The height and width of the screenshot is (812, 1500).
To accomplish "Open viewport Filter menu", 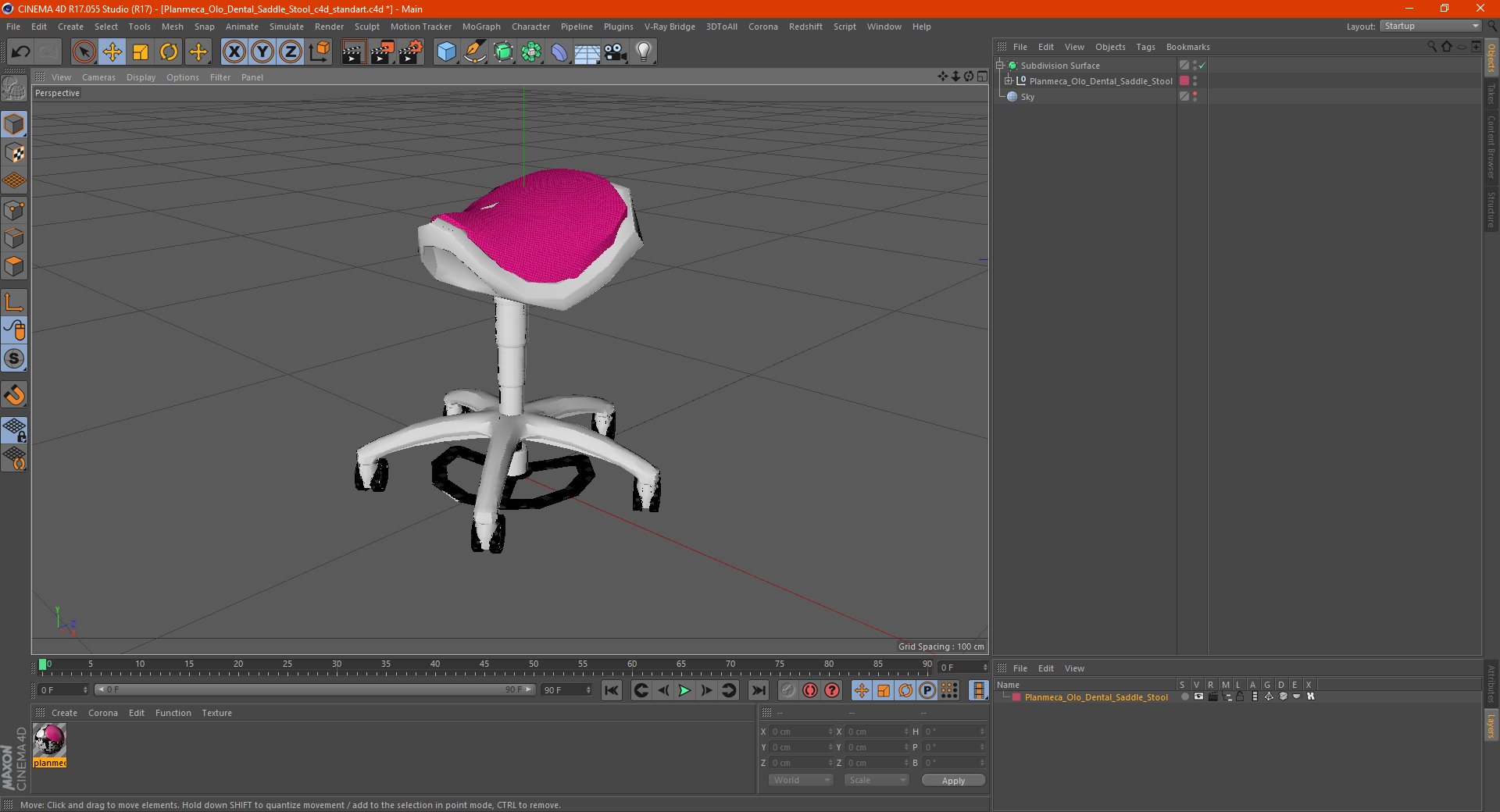I will point(220,77).
